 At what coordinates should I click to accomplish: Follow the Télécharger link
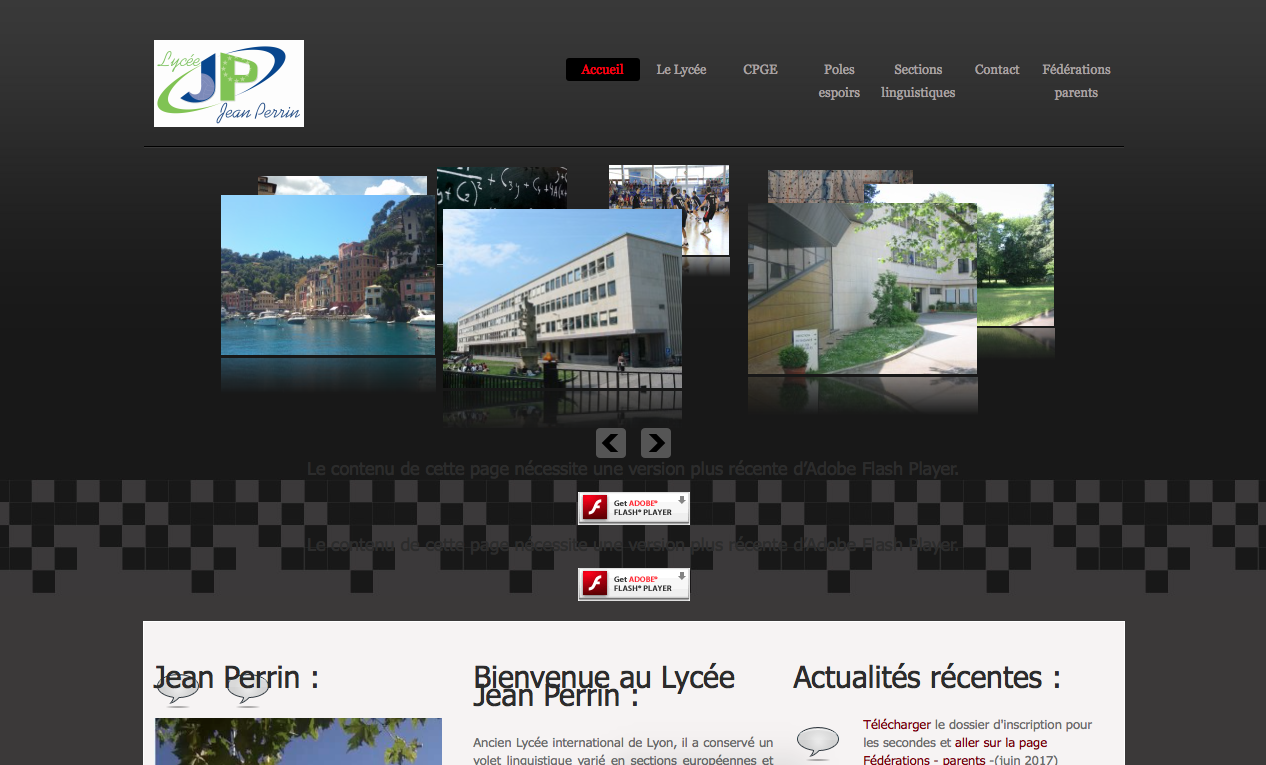pos(897,724)
